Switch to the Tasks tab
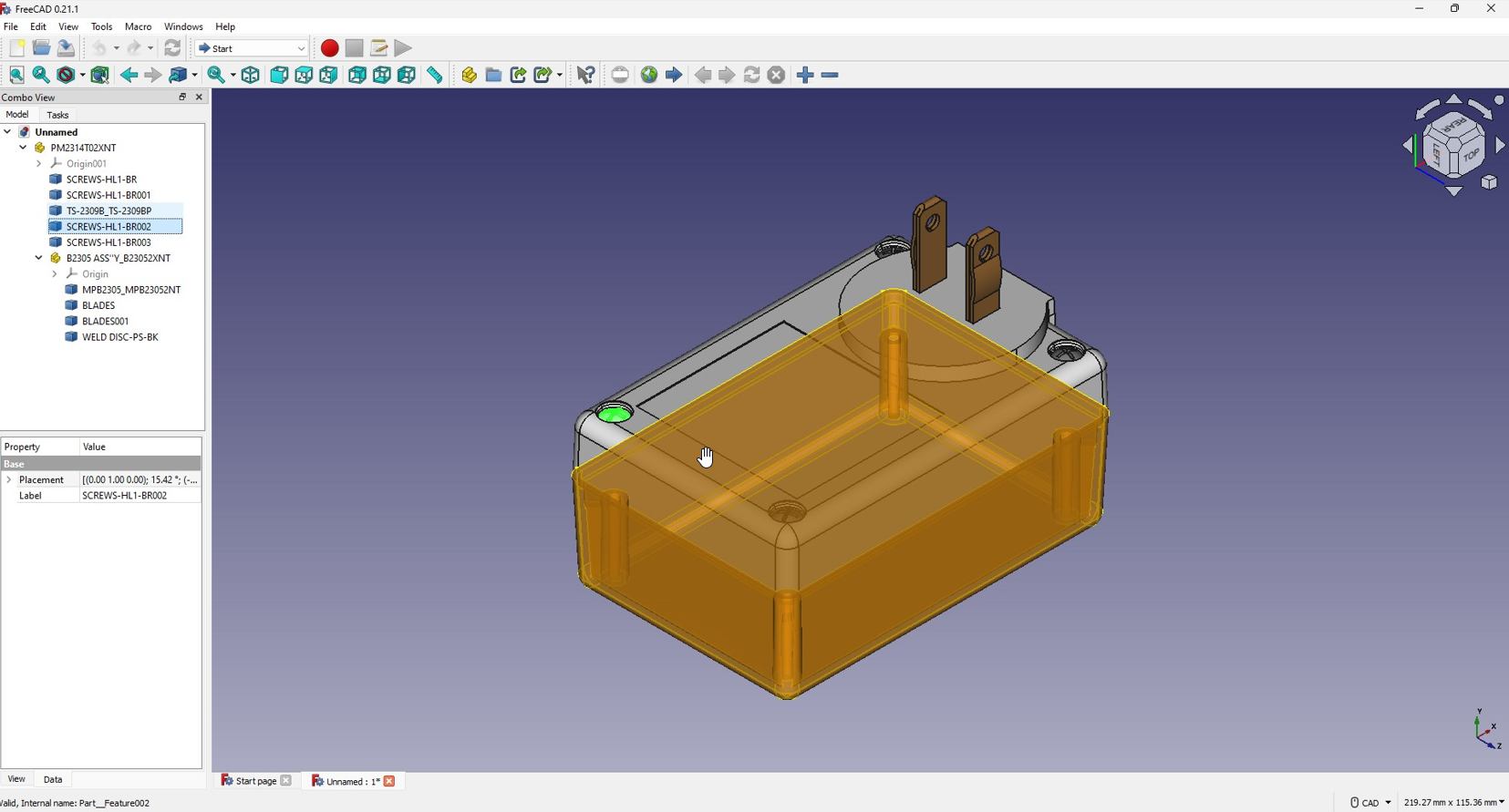The height and width of the screenshot is (812, 1509). tap(57, 115)
